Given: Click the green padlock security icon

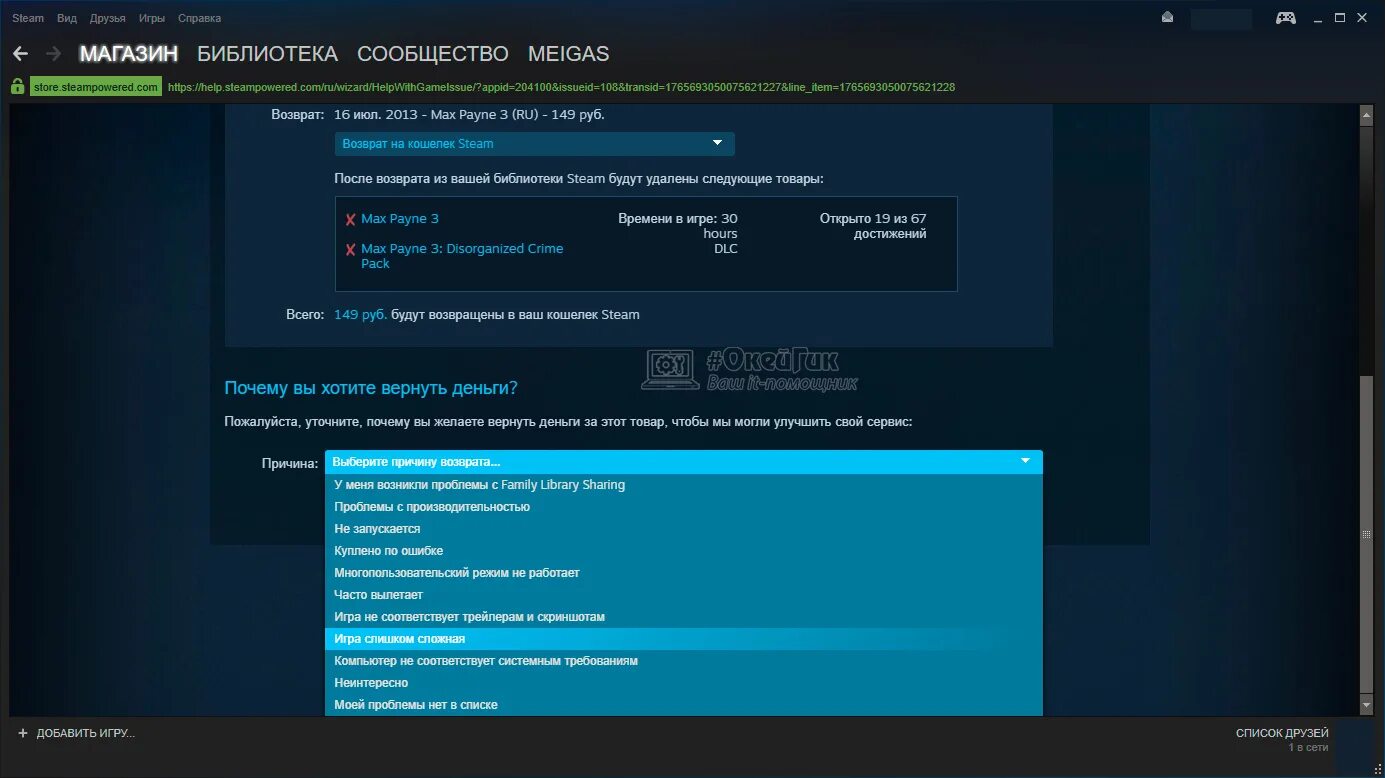Looking at the screenshot, I should [17, 87].
